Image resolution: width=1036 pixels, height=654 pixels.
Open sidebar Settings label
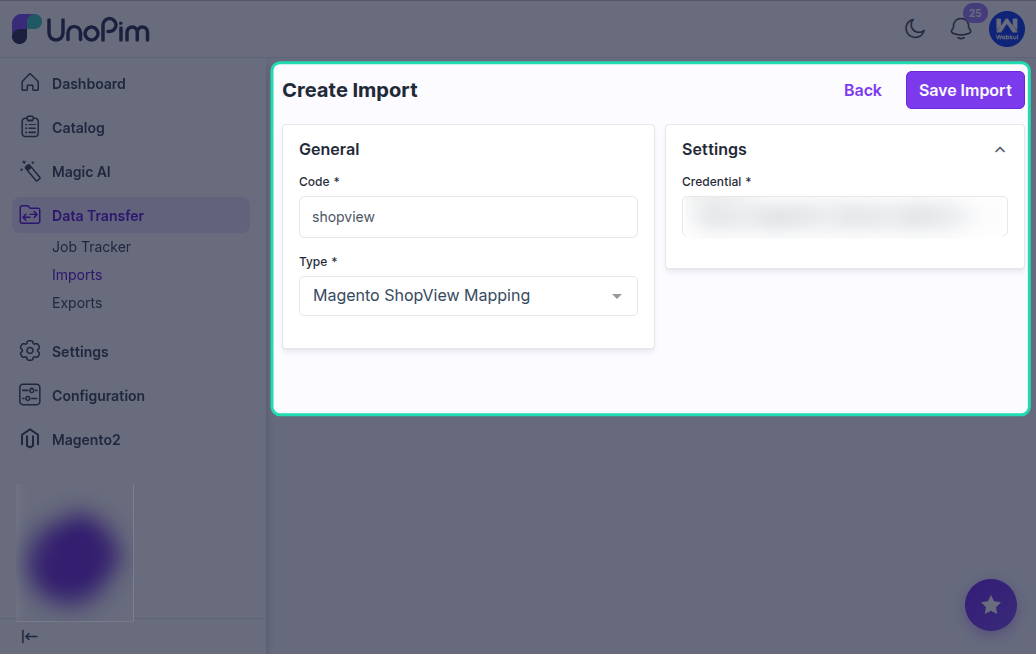tap(80, 352)
